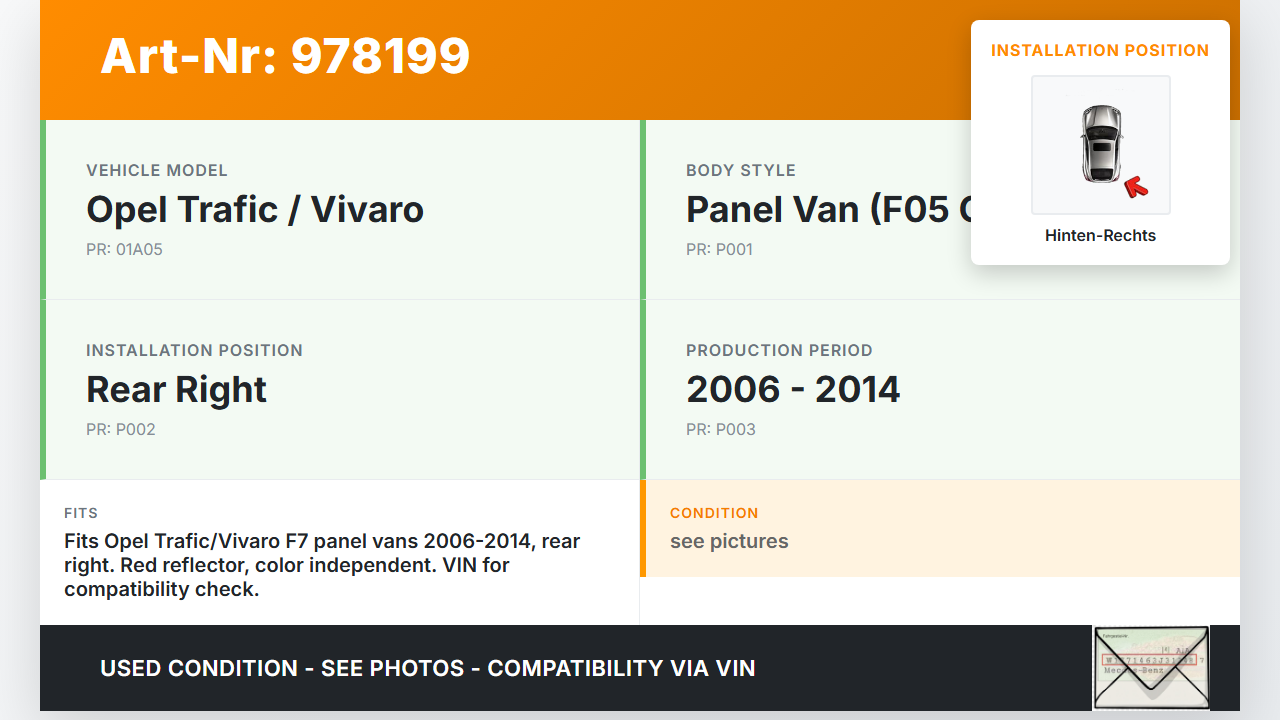Select the Opel Trafic / Vivaro model text

click(255, 210)
